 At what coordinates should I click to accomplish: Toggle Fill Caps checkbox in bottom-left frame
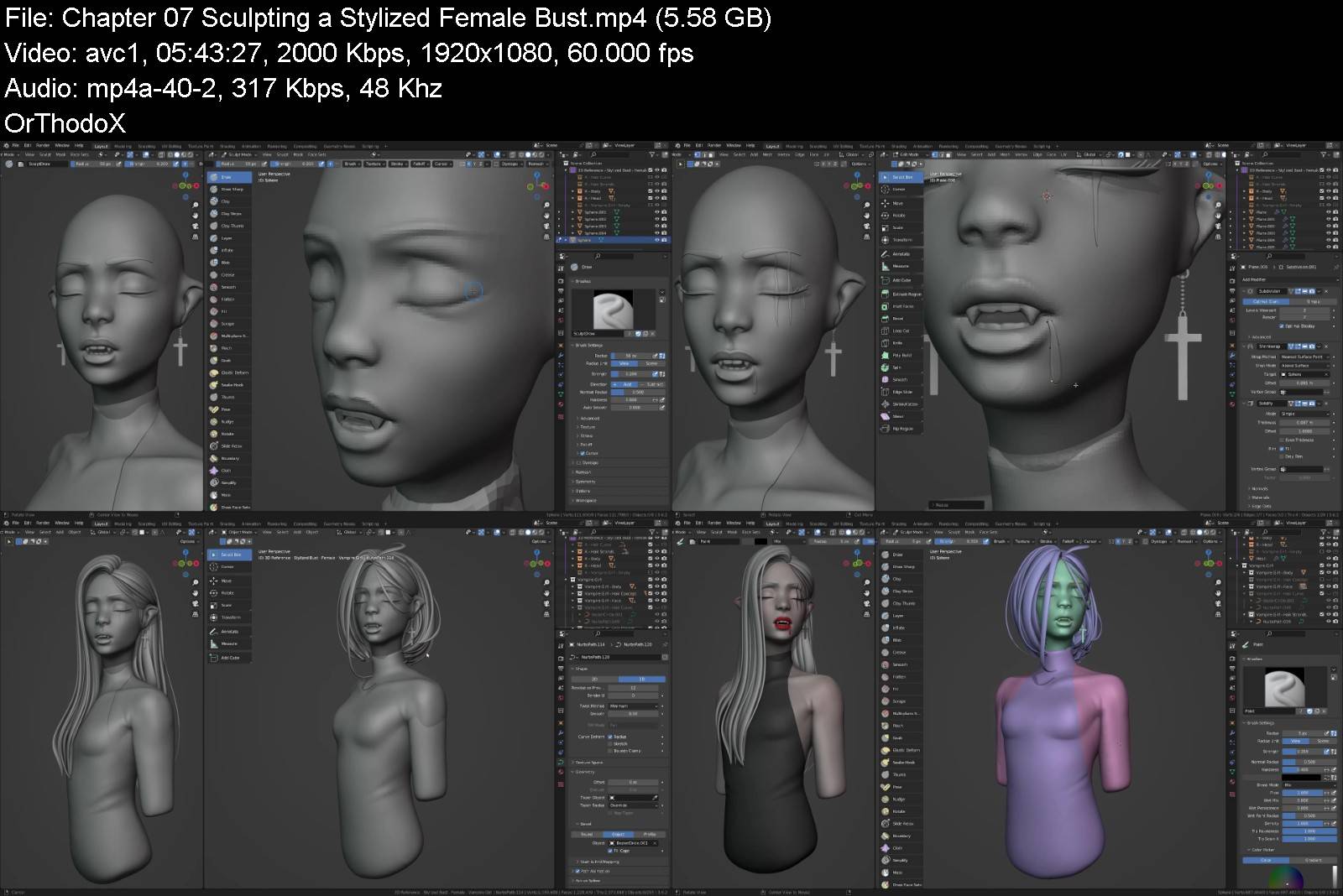click(x=610, y=851)
